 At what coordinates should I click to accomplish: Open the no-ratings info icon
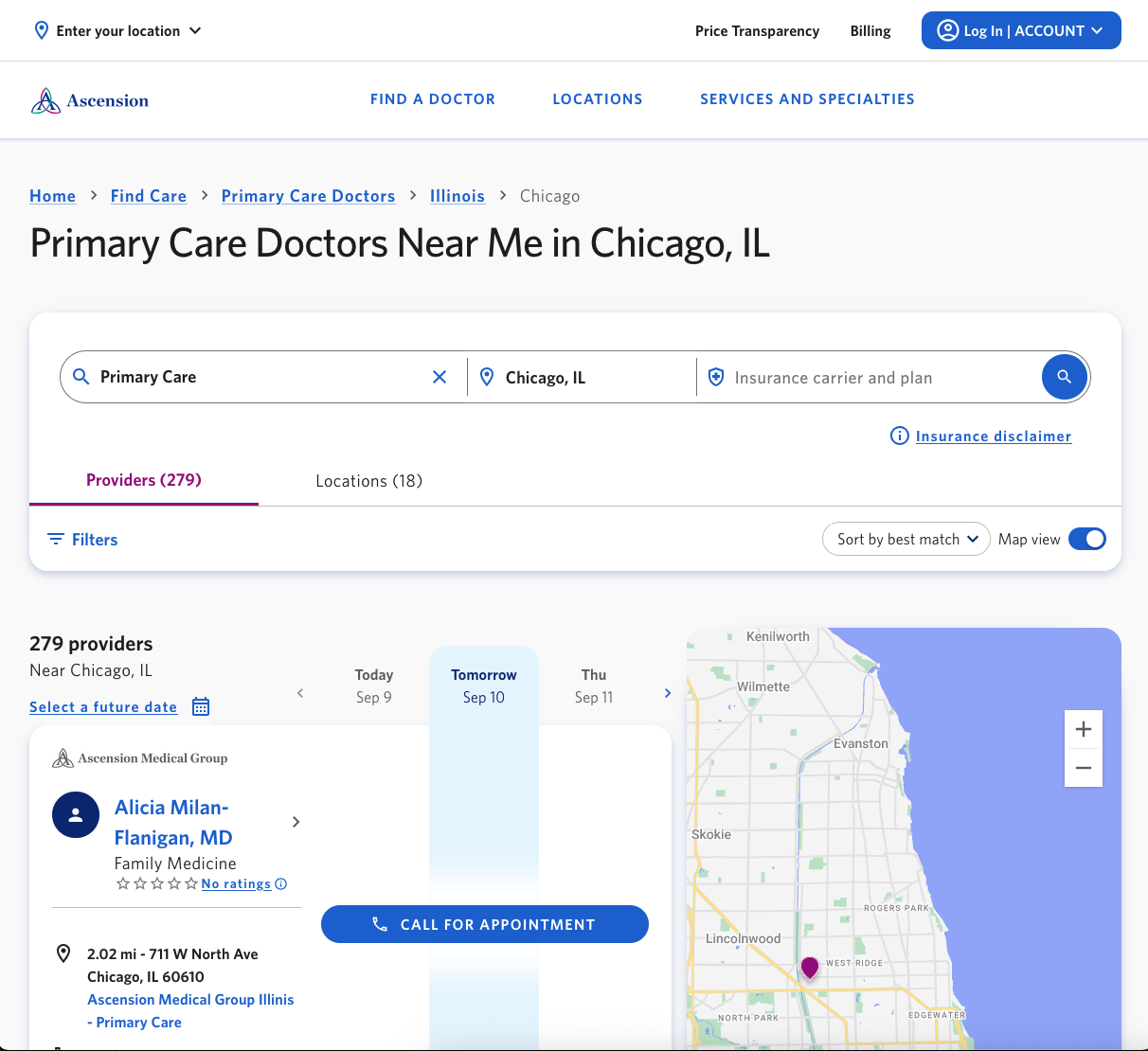281,884
